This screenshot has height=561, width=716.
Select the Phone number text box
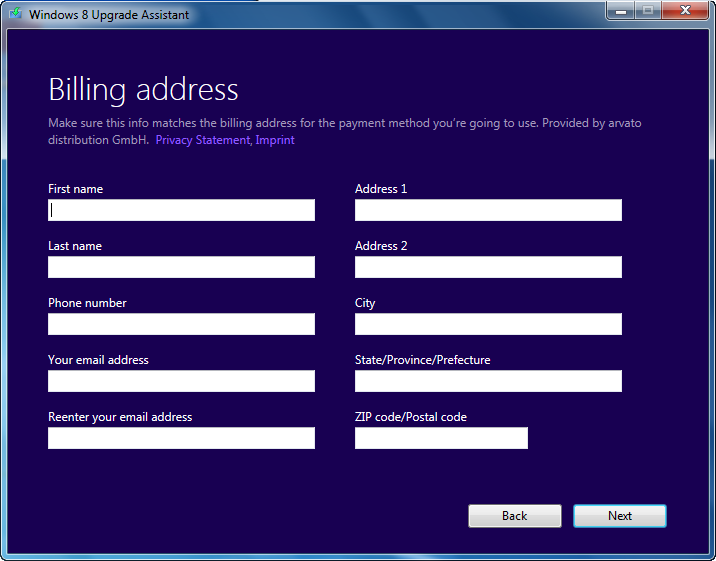181,324
